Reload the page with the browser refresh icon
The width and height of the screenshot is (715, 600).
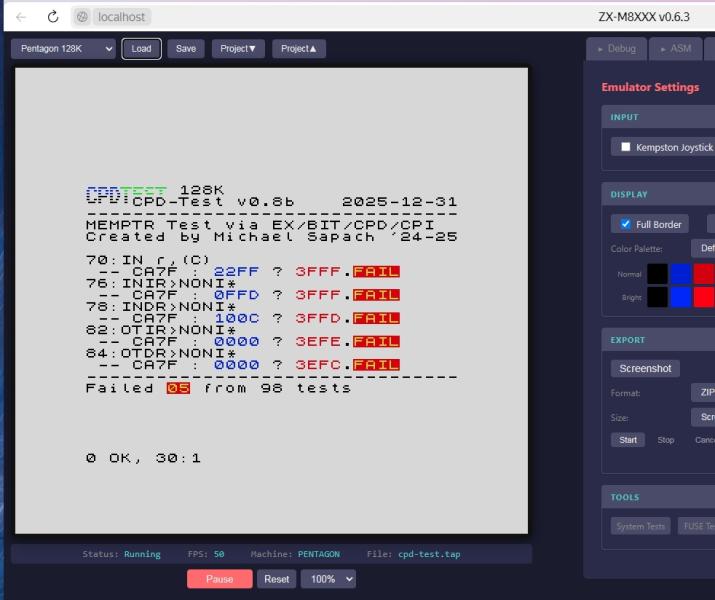tap(53, 17)
